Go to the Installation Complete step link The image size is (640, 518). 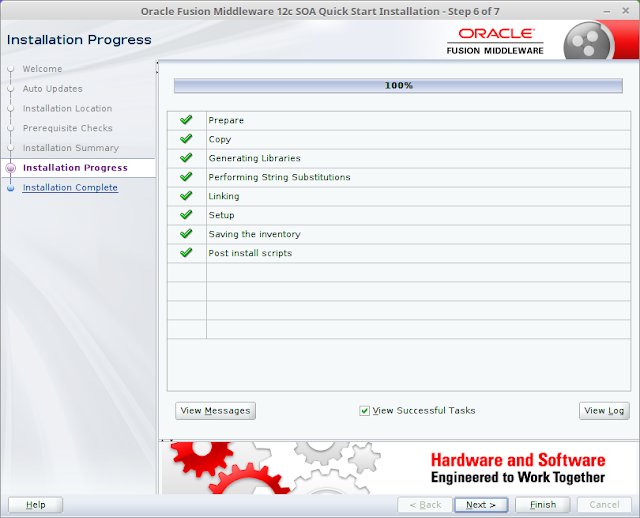click(x=70, y=188)
